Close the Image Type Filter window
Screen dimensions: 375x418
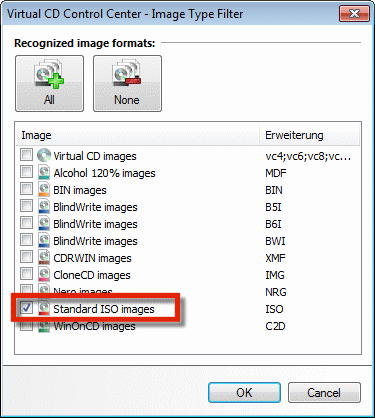point(354,14)
